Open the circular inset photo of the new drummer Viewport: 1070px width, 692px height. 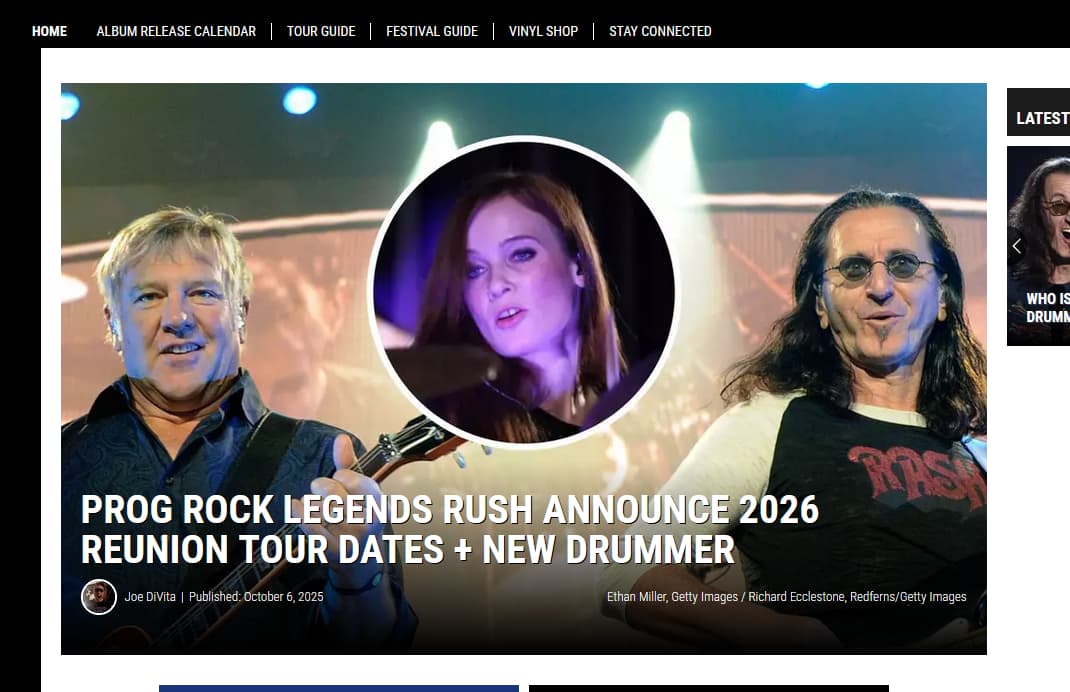pyautogui.click(x=523, y=292)
